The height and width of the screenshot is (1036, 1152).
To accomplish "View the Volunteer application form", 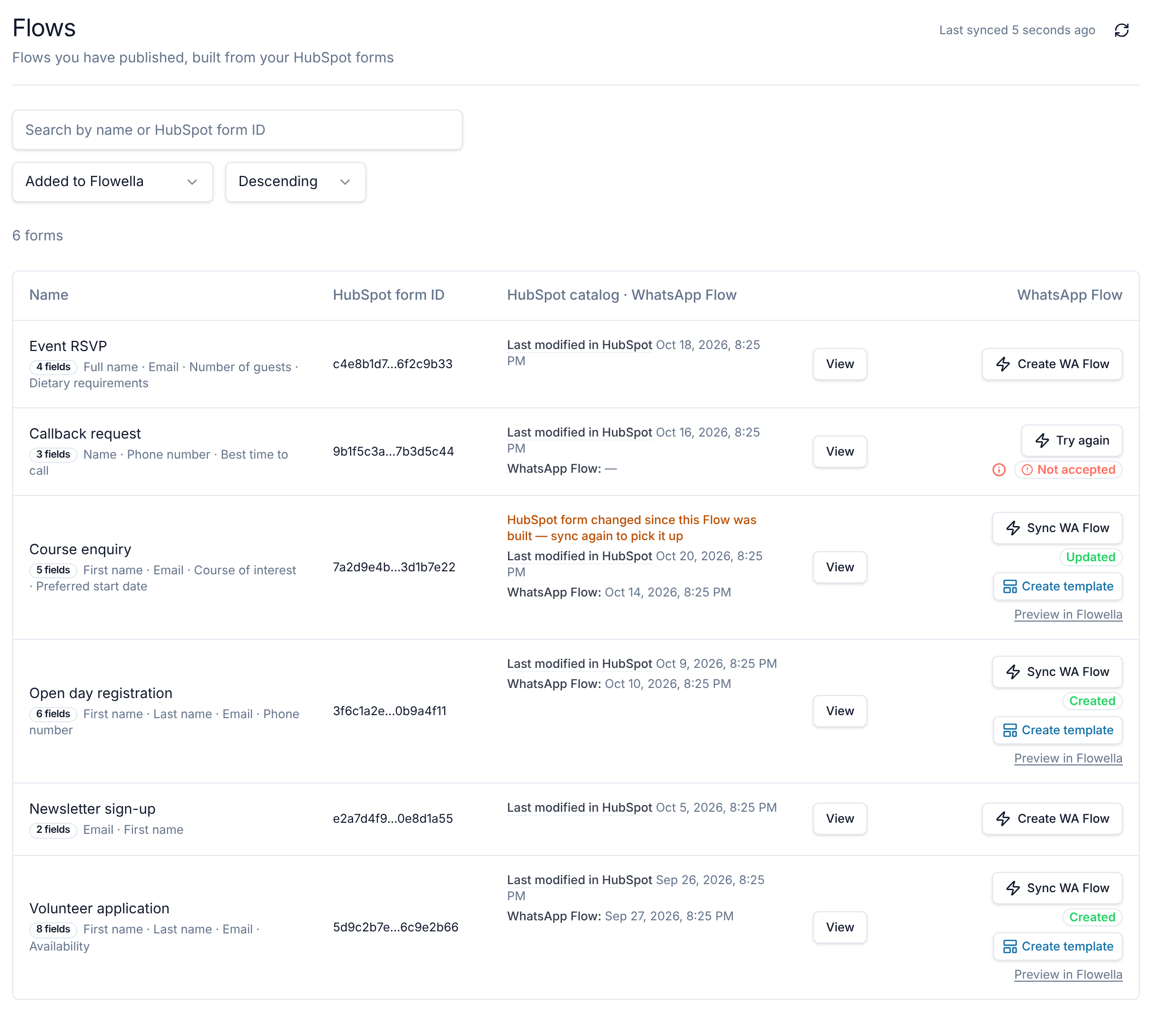I will tap(840, 927).
